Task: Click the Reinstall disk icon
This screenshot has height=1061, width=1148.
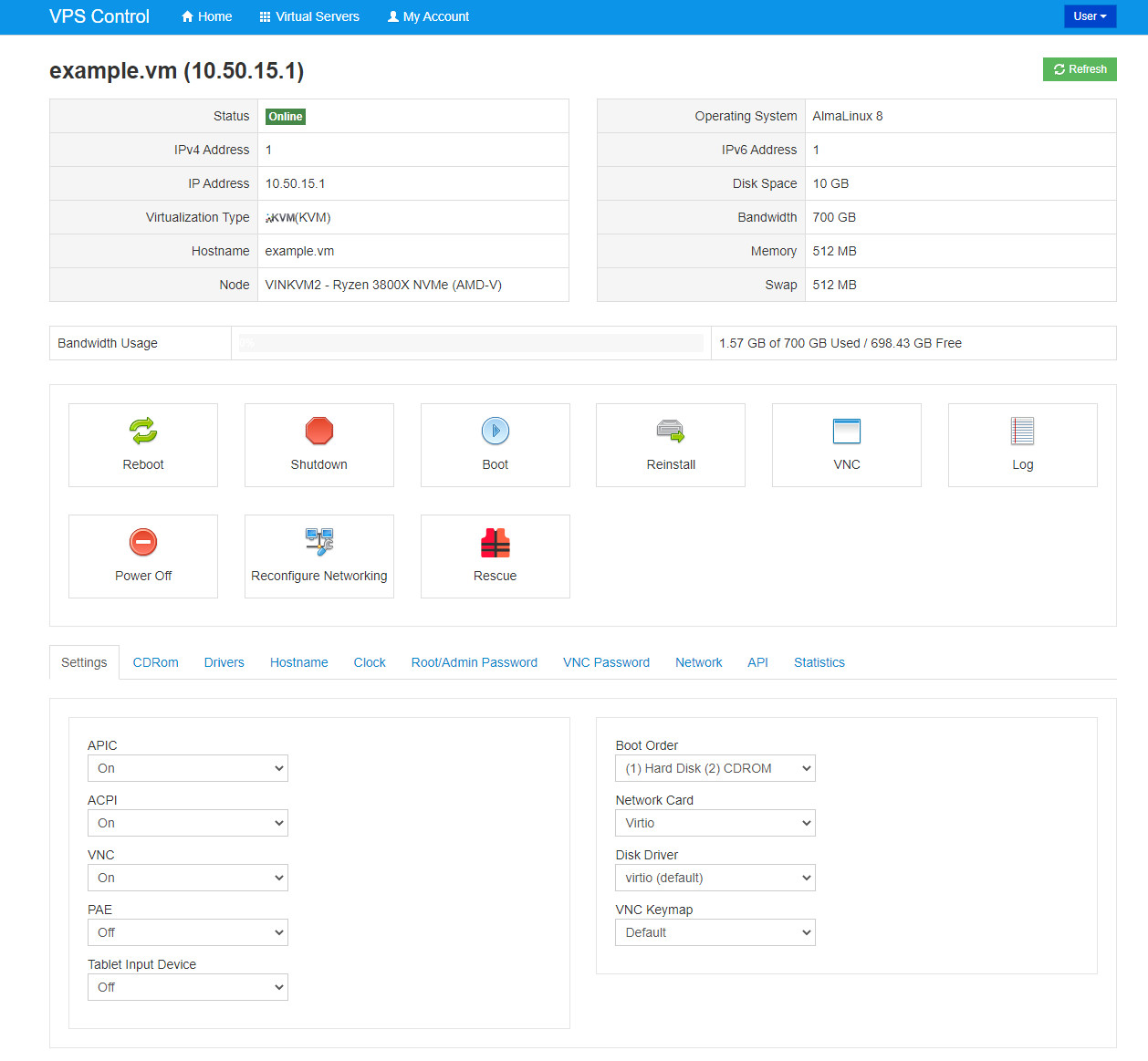Action: (x=671, y=431)
